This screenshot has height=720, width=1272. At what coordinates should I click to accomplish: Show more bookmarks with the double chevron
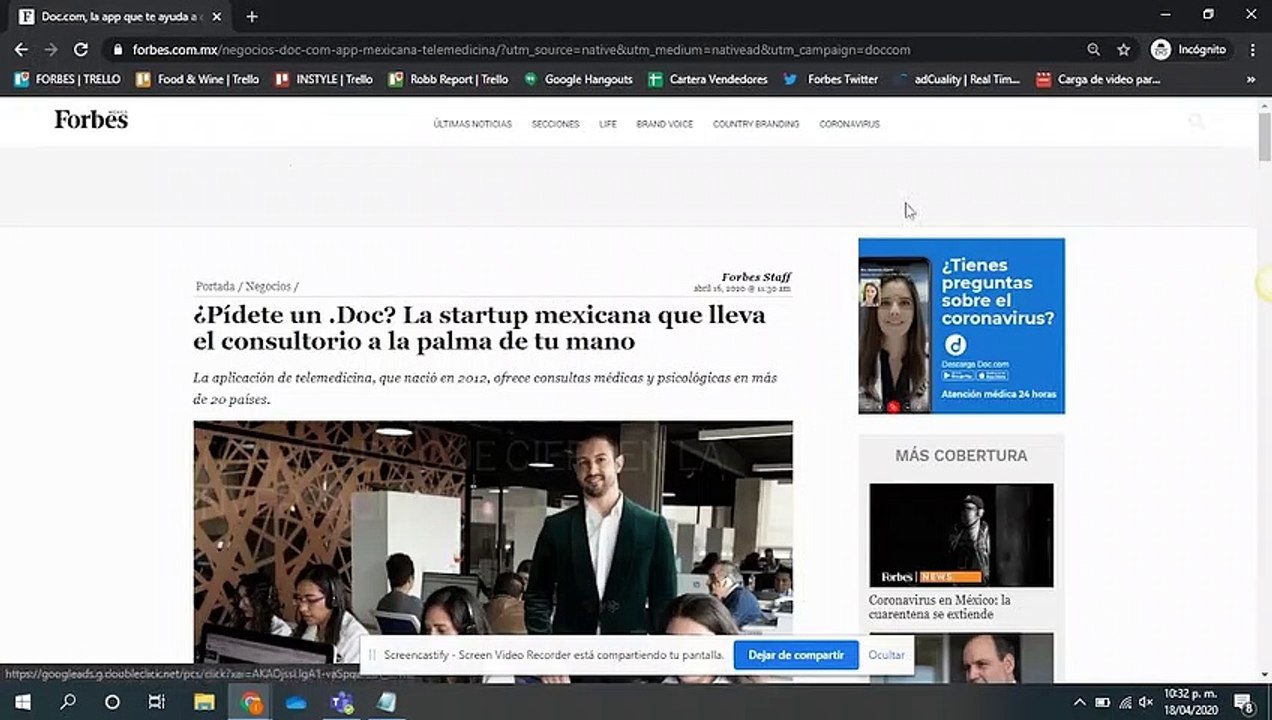point(1250,79)
